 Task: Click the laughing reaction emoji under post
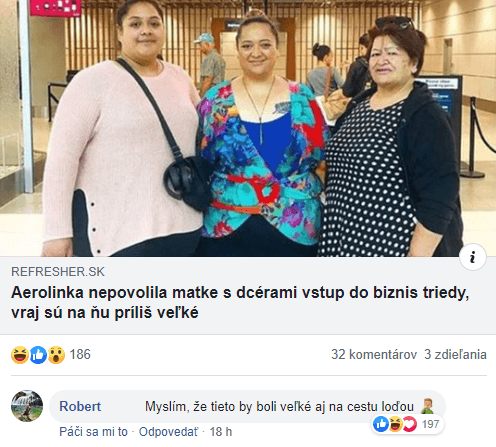click(20, 355)
